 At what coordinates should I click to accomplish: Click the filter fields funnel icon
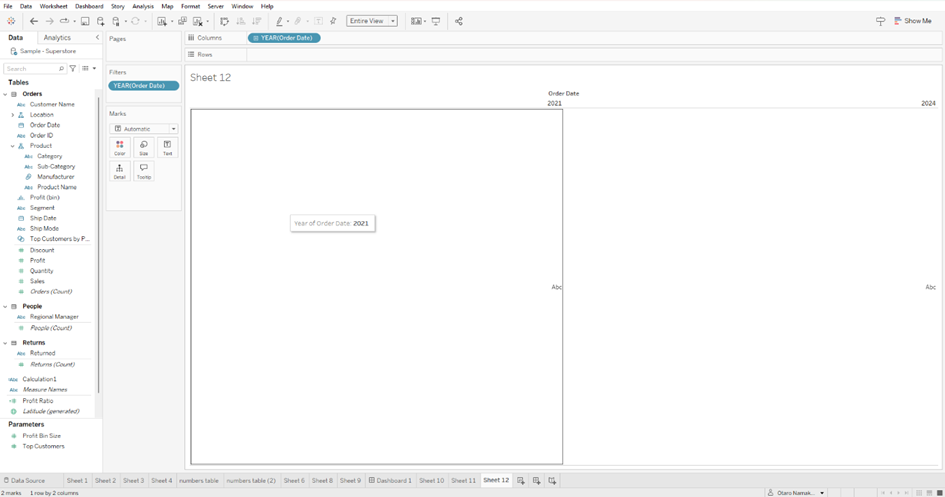point(73,69)
